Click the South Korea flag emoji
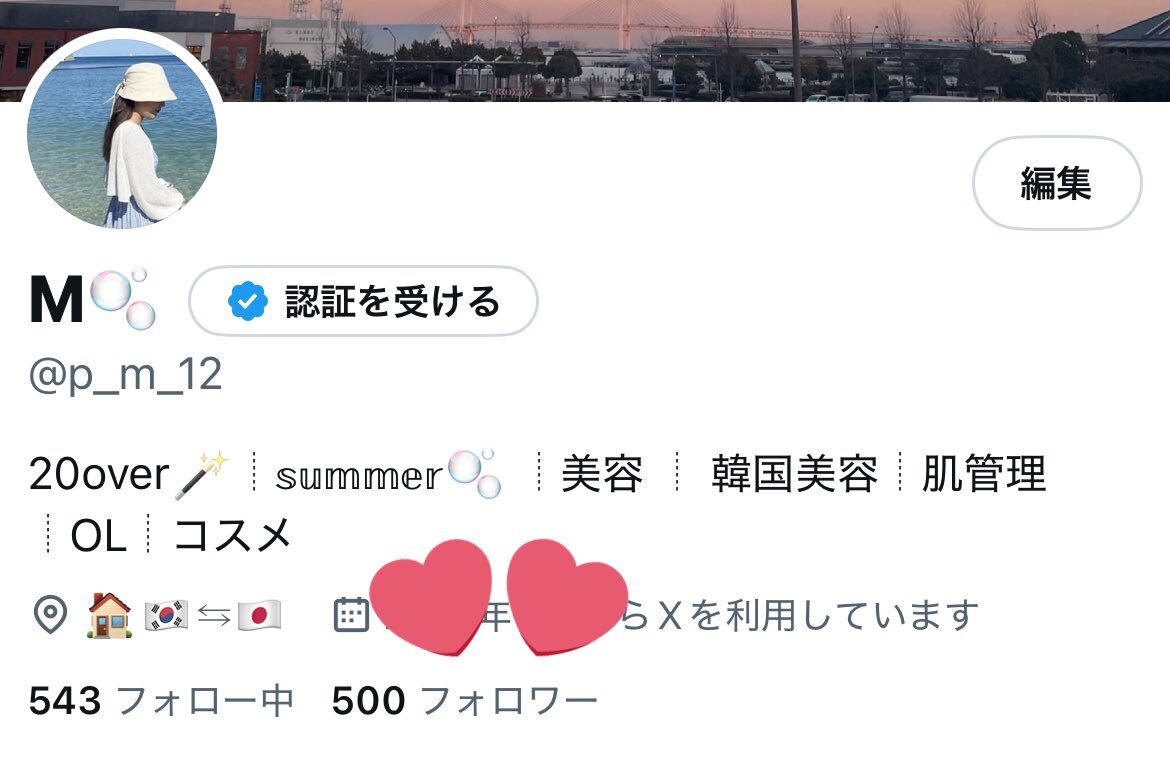 166,616
